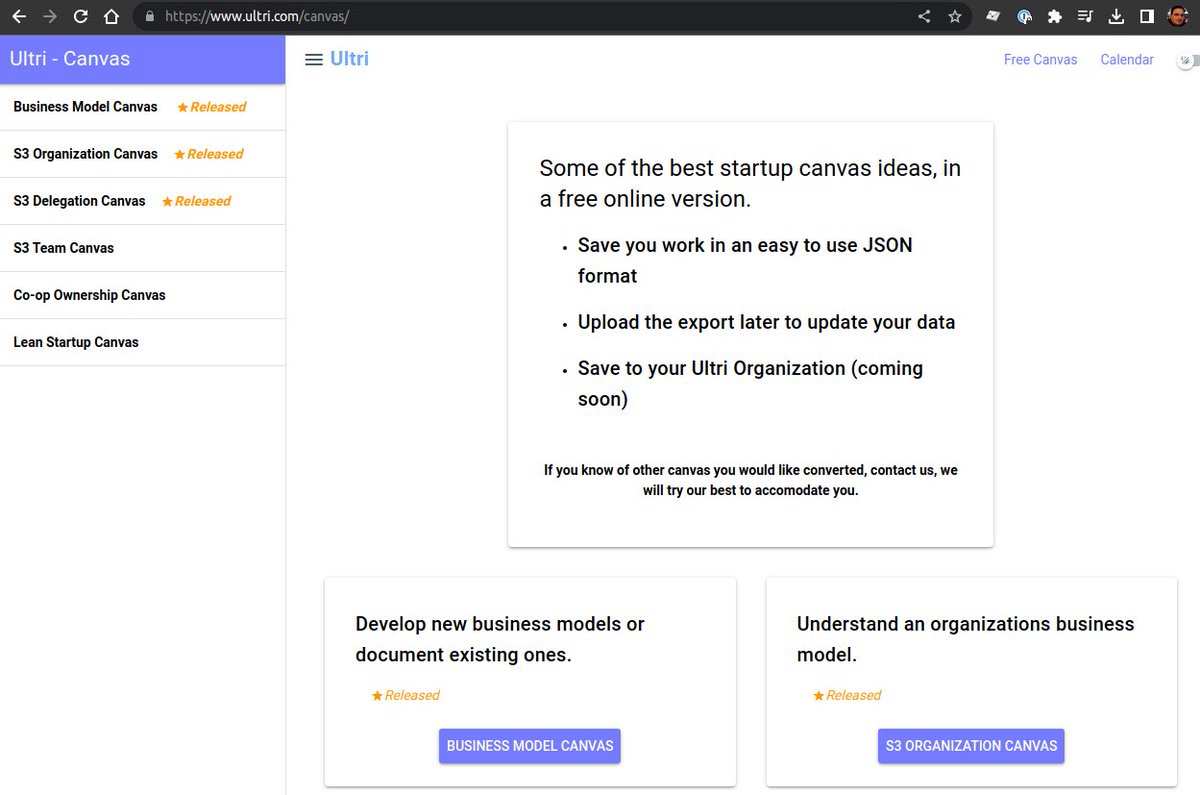The image size is (1200, 795).
Task: Click 'Develop new business models' card heading
Action: (x=500, y=639)
